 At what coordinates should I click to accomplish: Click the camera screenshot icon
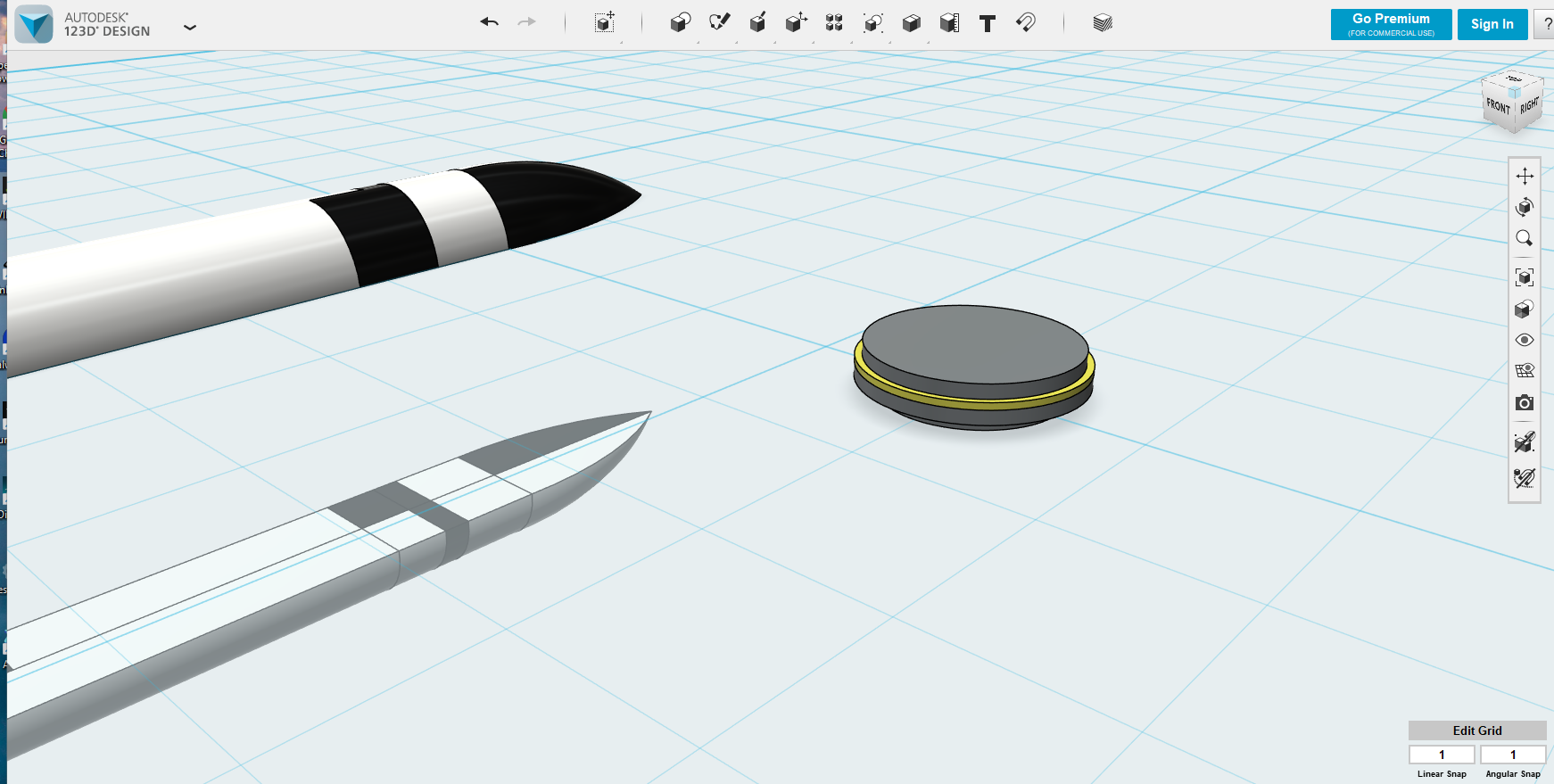coord(1525,403)
